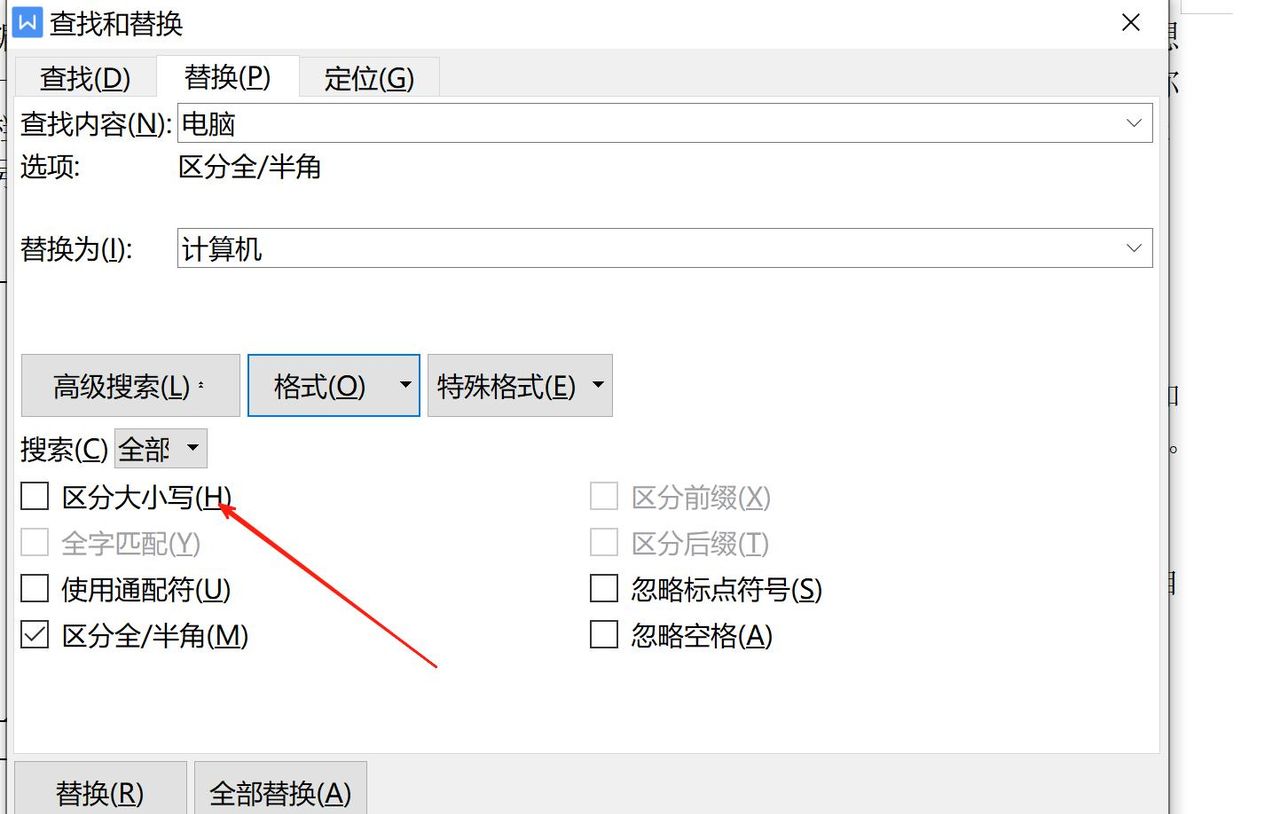This screenshot has width=1280, height=814.
Task: Open the 查找内容 history dropdown
Action: point(1133,122)
